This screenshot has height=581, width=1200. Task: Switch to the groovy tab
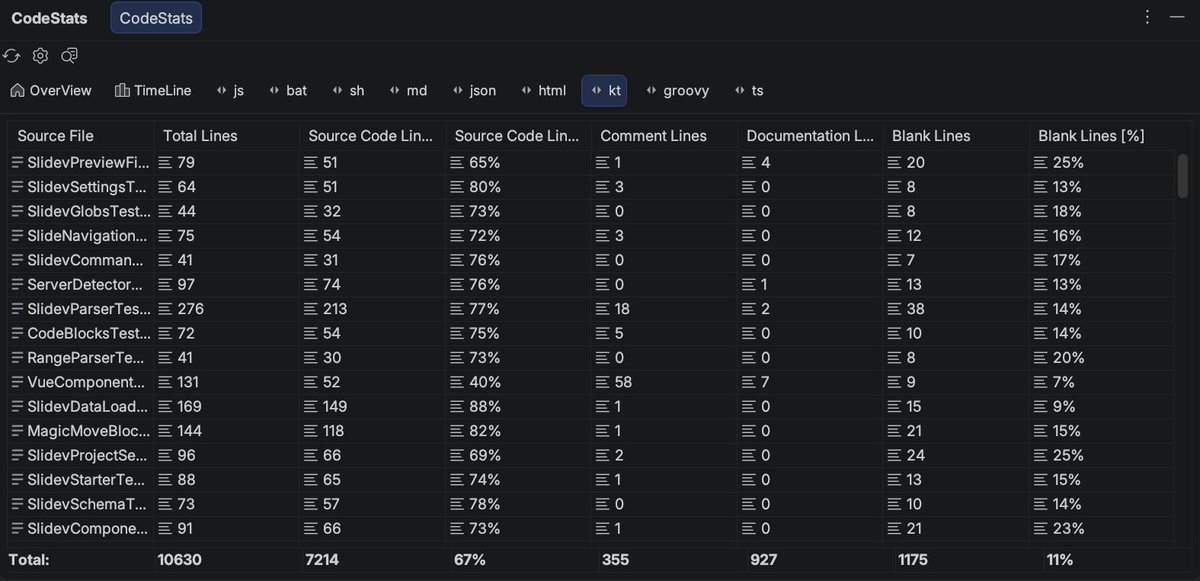click(677, 90)
